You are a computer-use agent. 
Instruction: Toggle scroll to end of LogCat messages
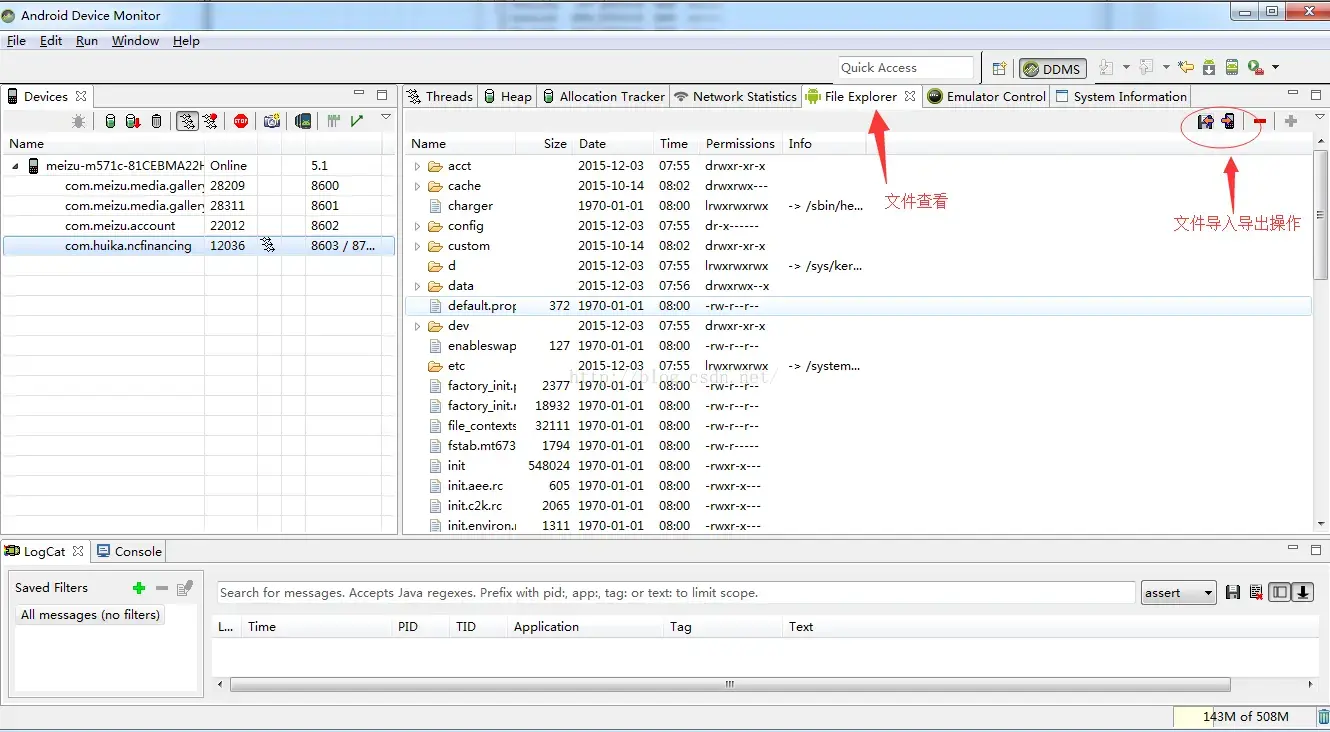click(x=1302, y=592)
